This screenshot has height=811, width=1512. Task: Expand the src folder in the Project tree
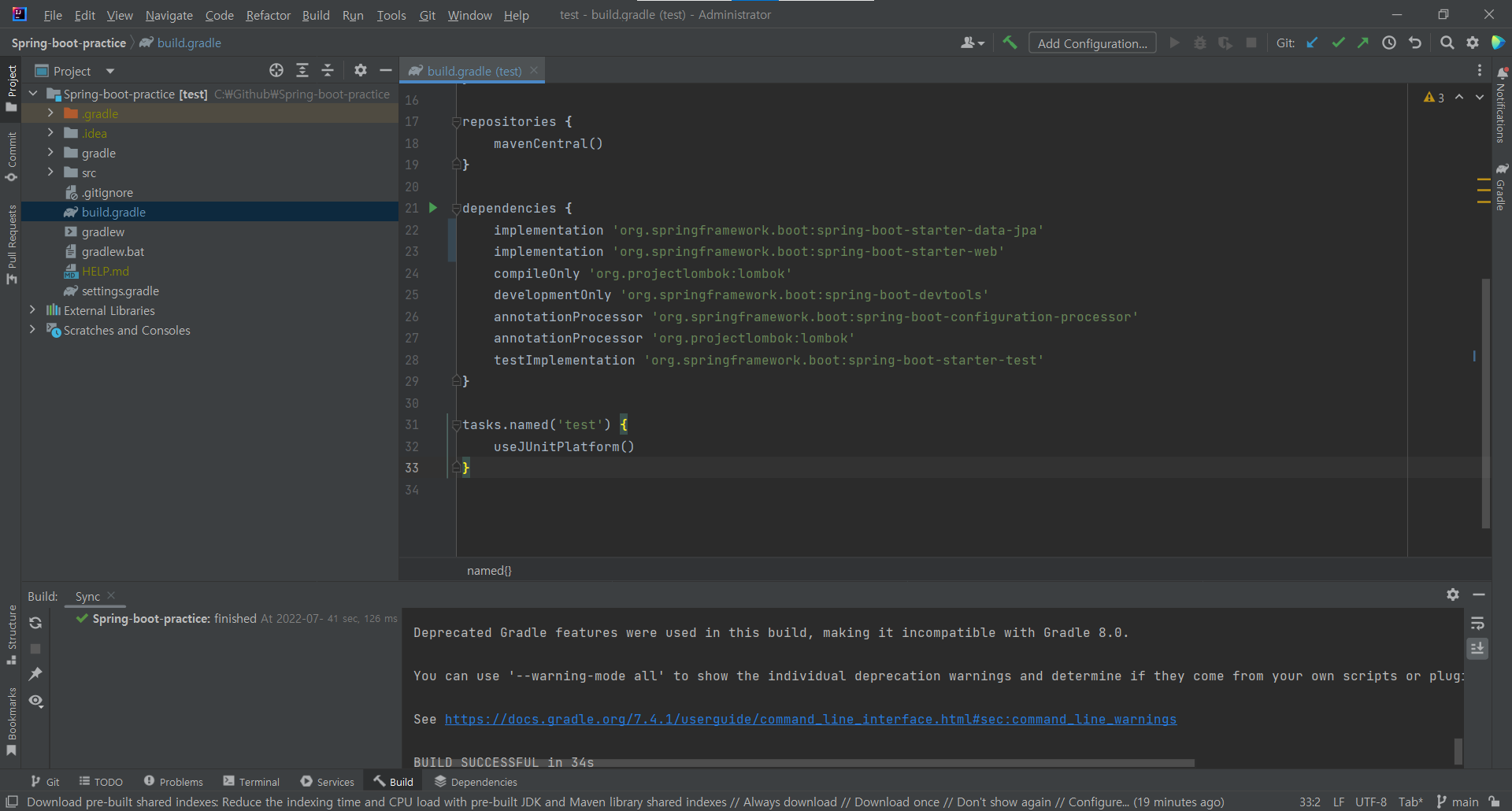[50, 172]
